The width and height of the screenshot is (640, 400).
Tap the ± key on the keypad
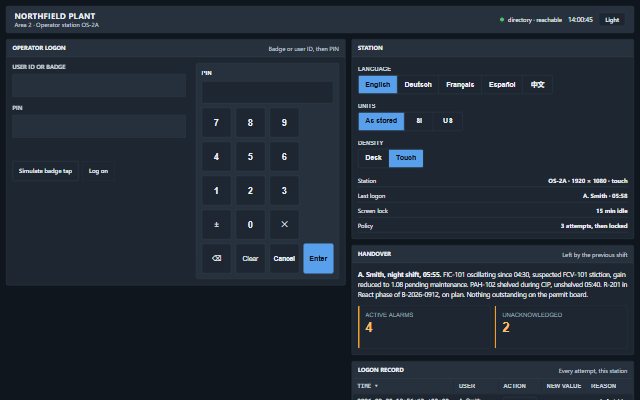tap(216, 224)
